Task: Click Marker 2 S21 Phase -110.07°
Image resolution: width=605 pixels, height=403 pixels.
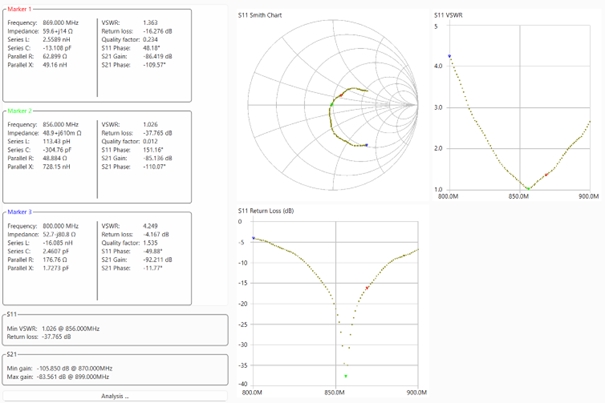Action: pyautogui.click(x=154, y=167)
